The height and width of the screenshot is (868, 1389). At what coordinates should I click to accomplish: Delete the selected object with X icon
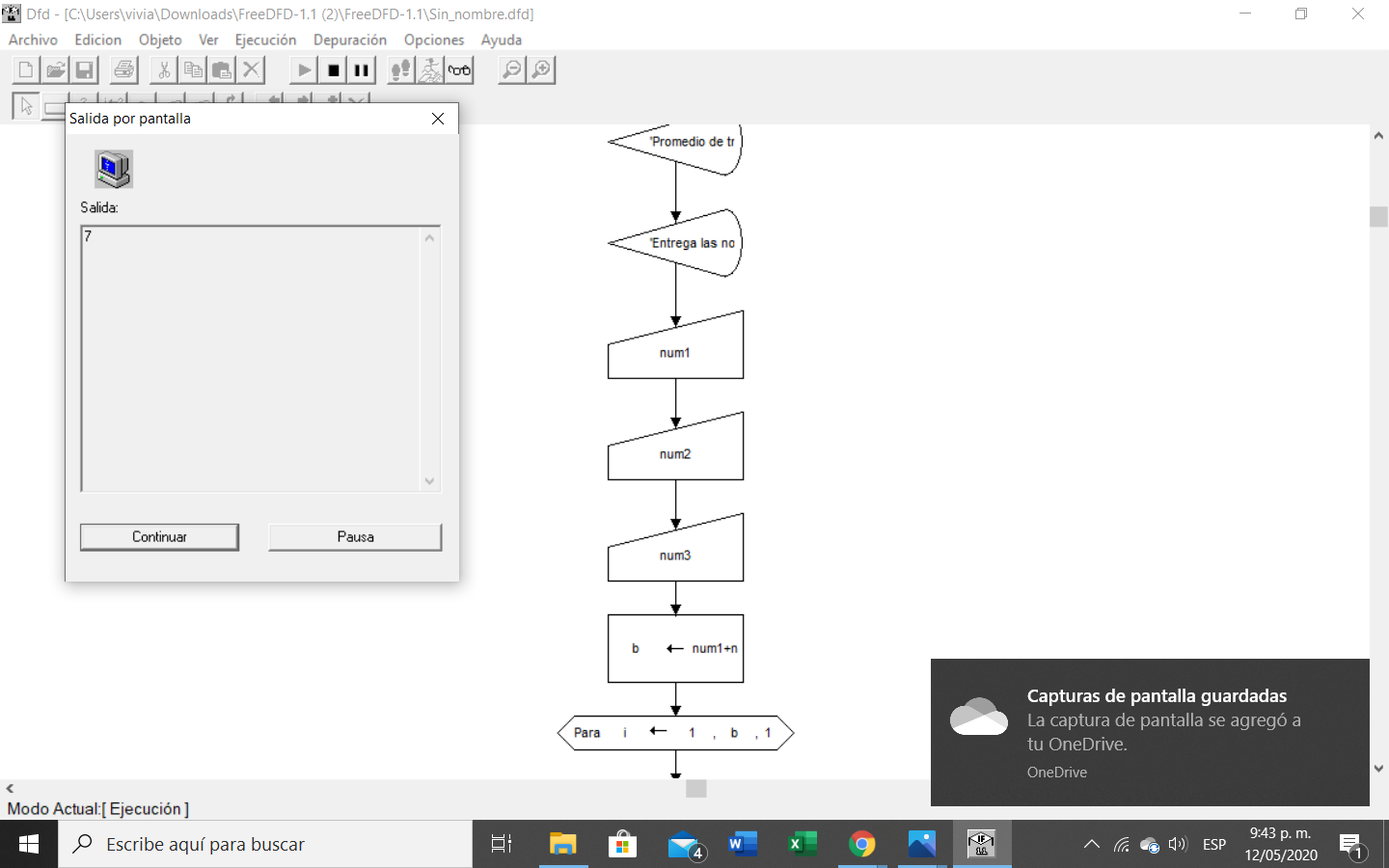[x=252, y=69]
